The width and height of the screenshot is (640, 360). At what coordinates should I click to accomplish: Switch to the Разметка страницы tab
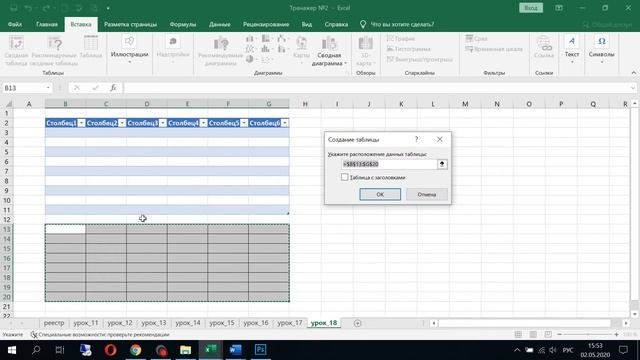point(130,24)
